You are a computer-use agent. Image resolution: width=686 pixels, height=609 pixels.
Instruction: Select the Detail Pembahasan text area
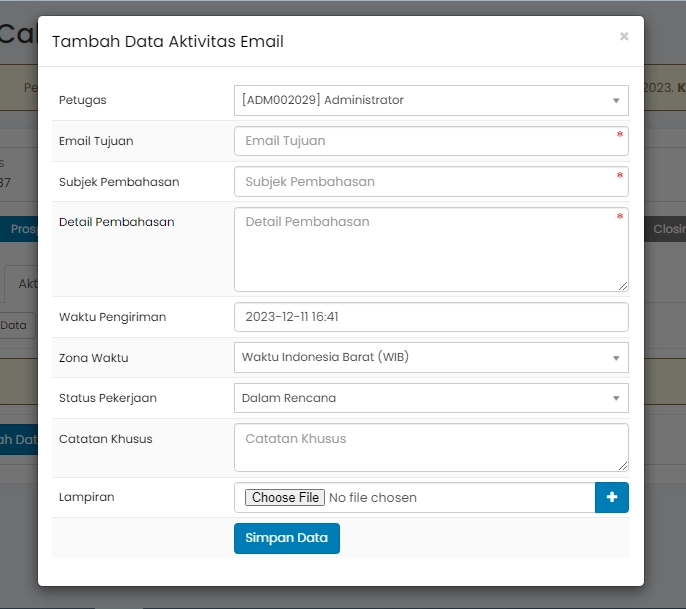430,249
